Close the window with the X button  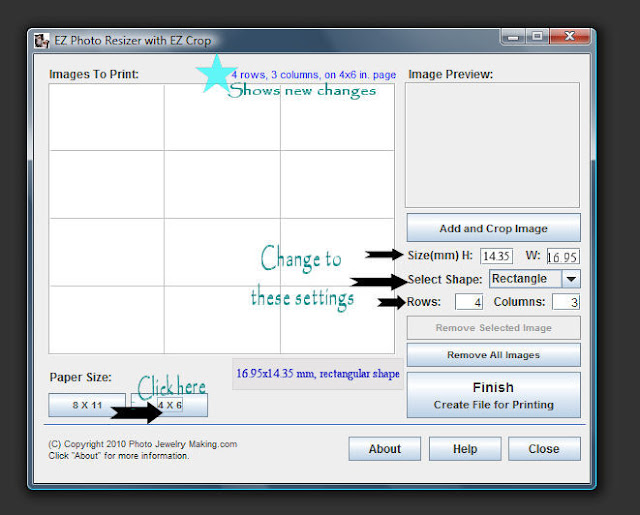tap(570, 37)
